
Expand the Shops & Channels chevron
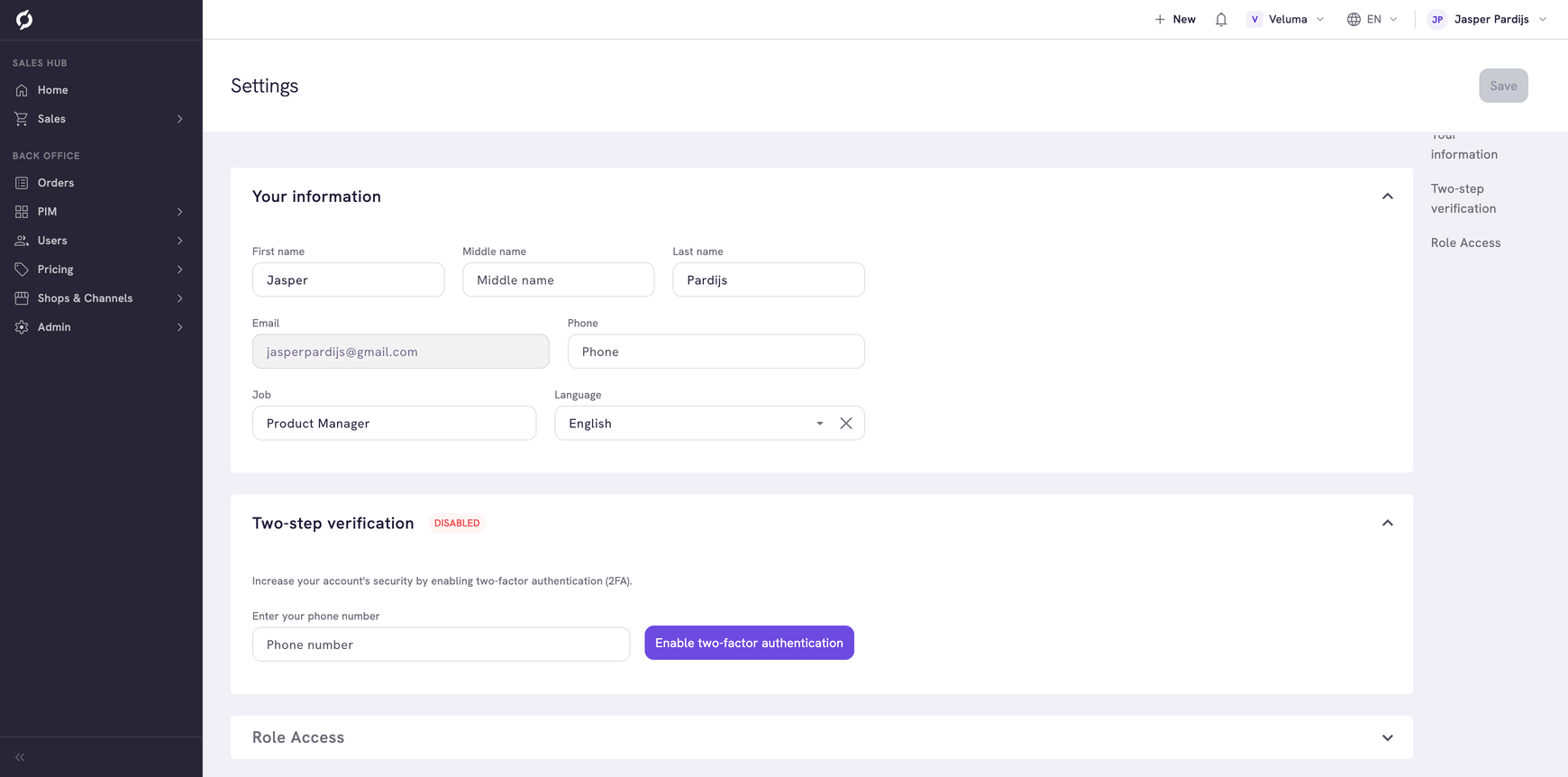[180, 298]
